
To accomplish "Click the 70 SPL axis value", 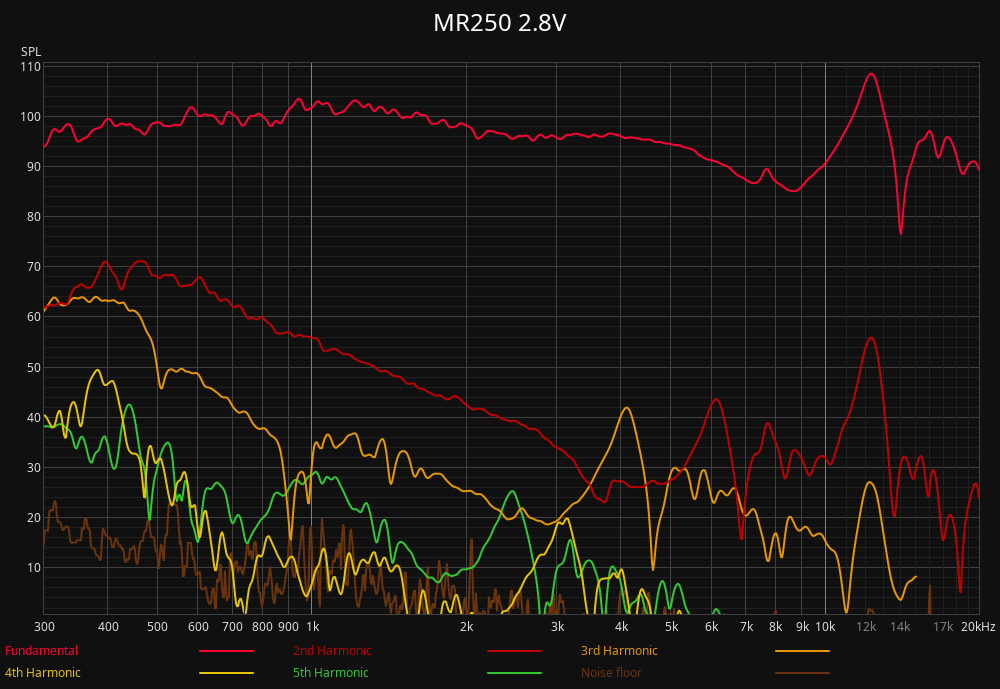I will tap(33, 267).
